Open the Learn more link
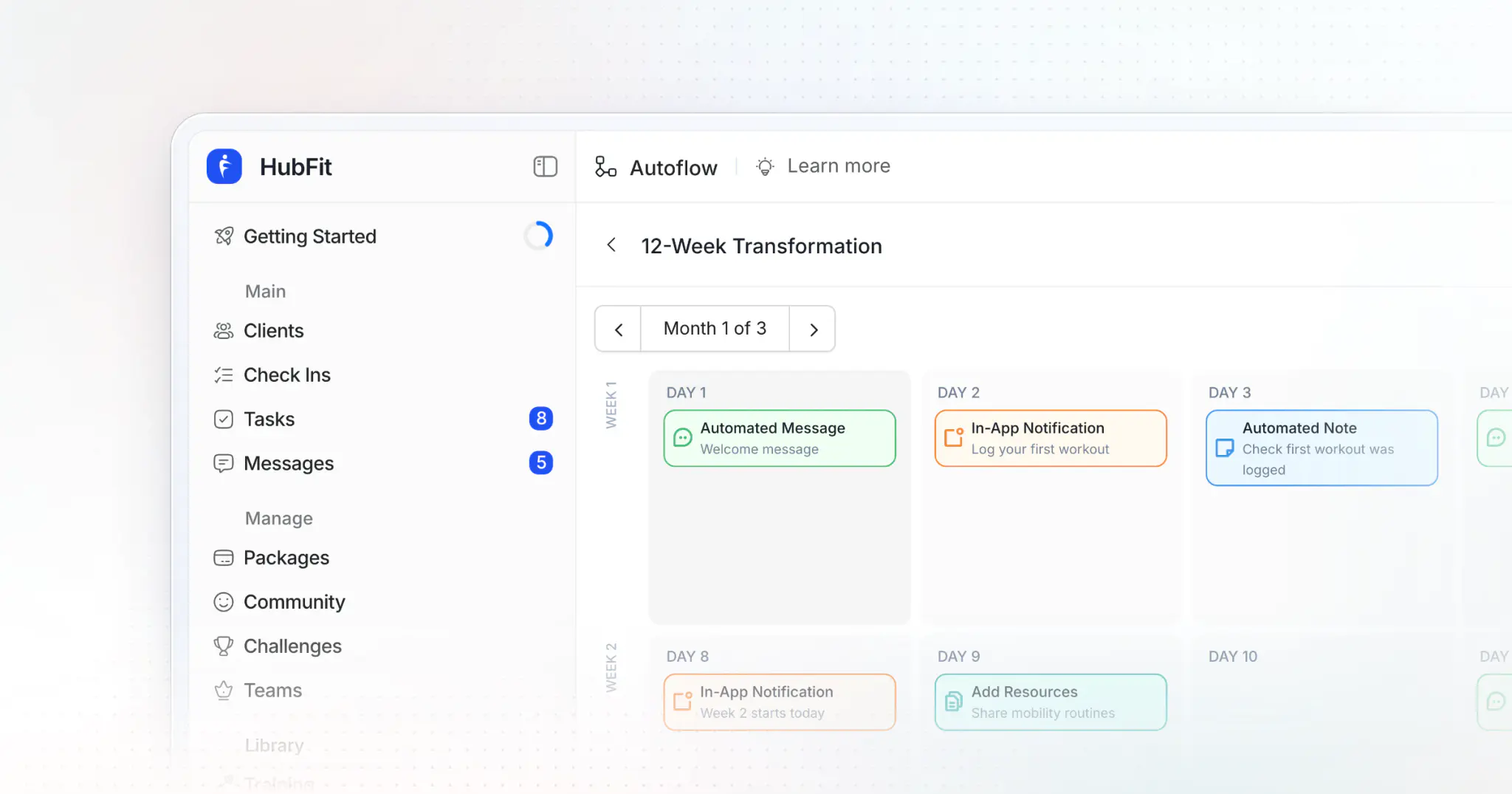This screenshot has width=1512, height=794. point(839,166)
